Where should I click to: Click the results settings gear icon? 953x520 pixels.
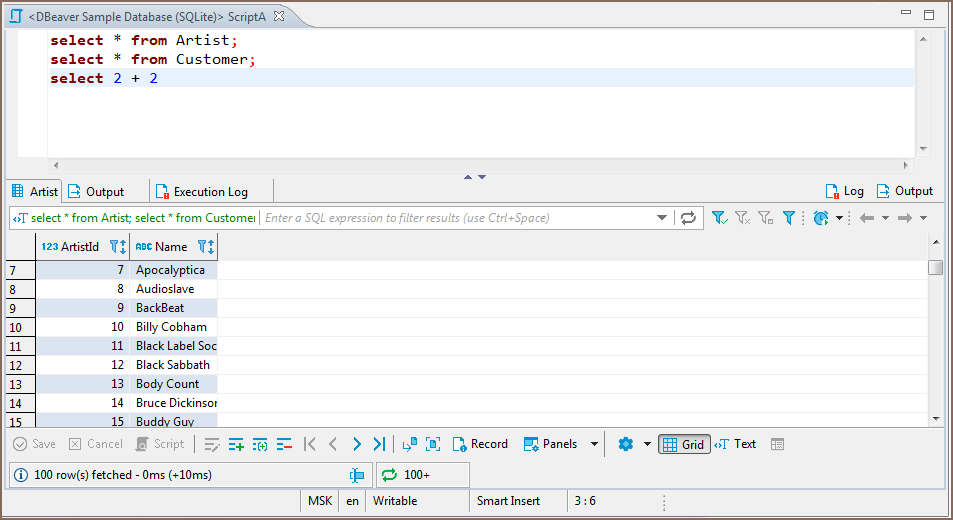626,444
